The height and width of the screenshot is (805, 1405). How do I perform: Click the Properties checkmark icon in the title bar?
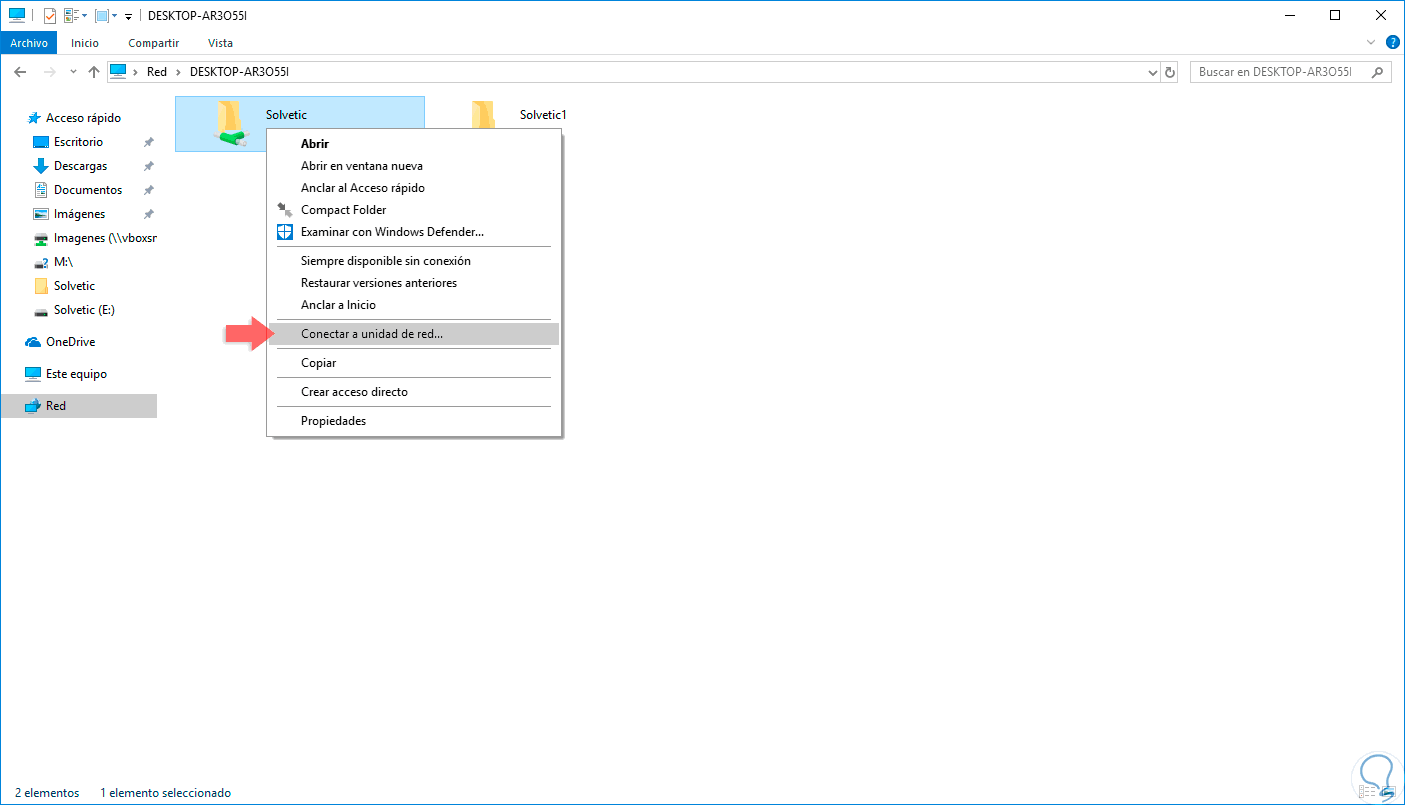[x=50, y=15]
